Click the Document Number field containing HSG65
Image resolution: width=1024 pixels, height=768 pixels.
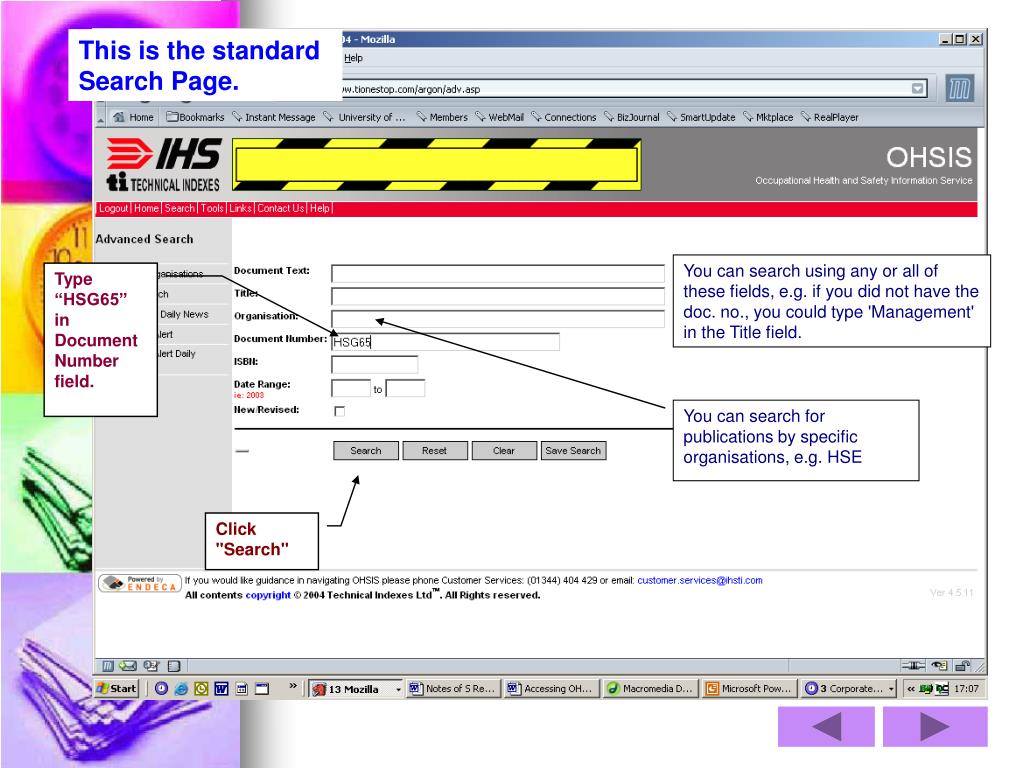pos(445,342)
